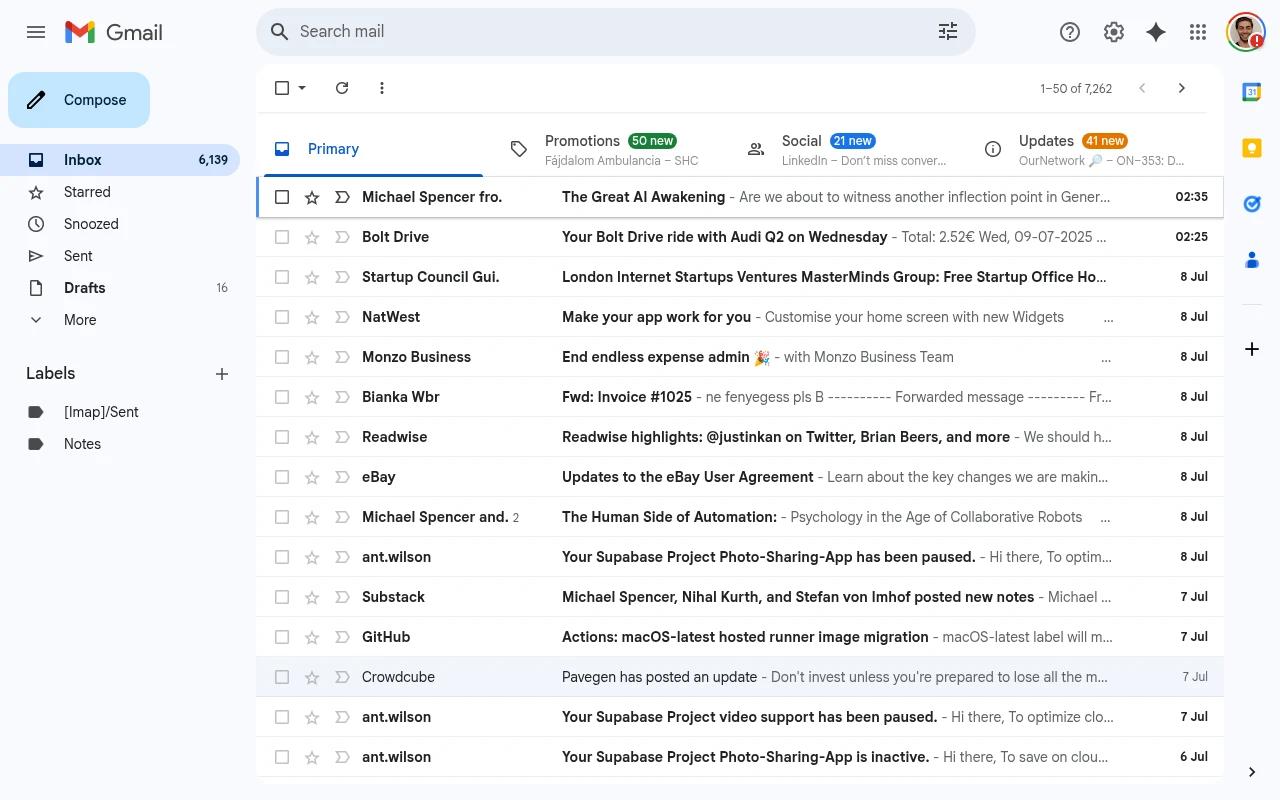Open the main menu hamburger icon
Viewport: 1280px width, 800px height.
36,32
